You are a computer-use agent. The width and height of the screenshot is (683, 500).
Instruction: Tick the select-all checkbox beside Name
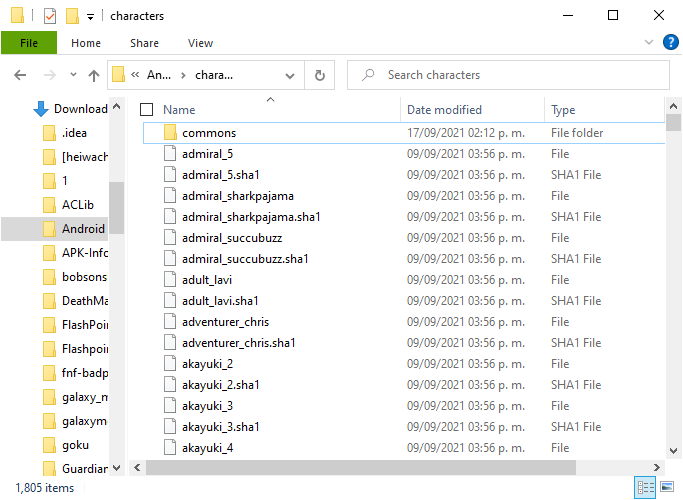(146, 110)
